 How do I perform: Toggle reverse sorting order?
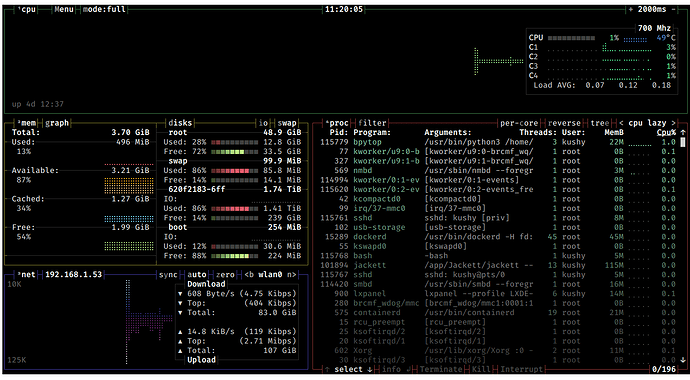pos(564,123)
